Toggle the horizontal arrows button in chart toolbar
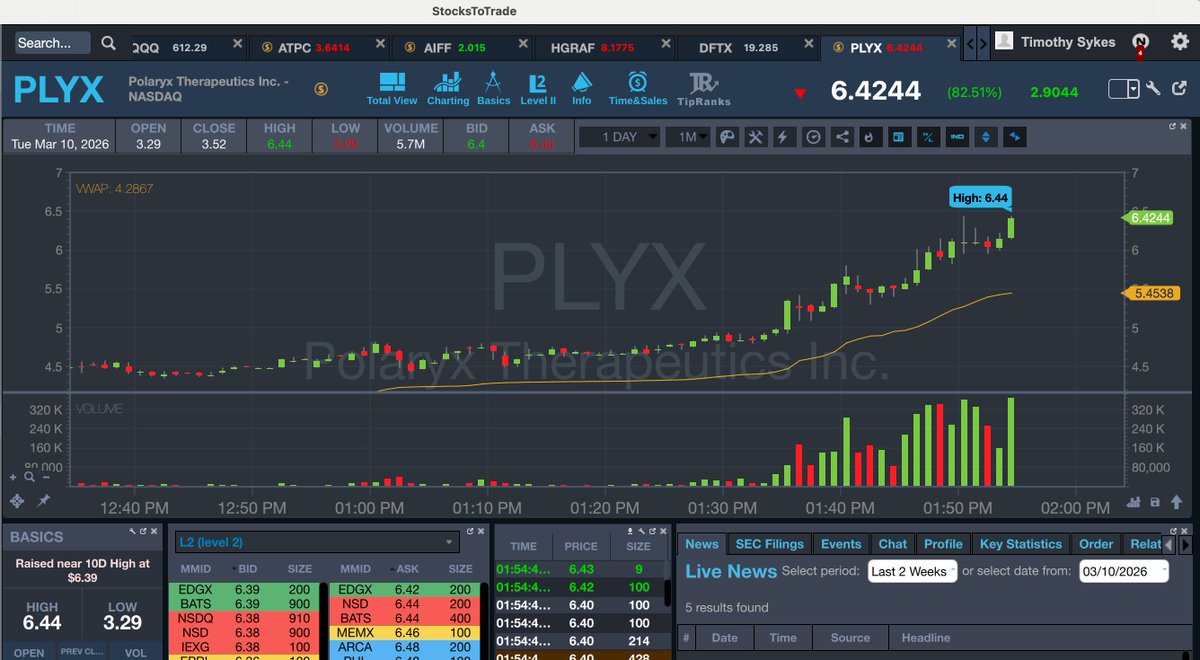 (1015, 137)
